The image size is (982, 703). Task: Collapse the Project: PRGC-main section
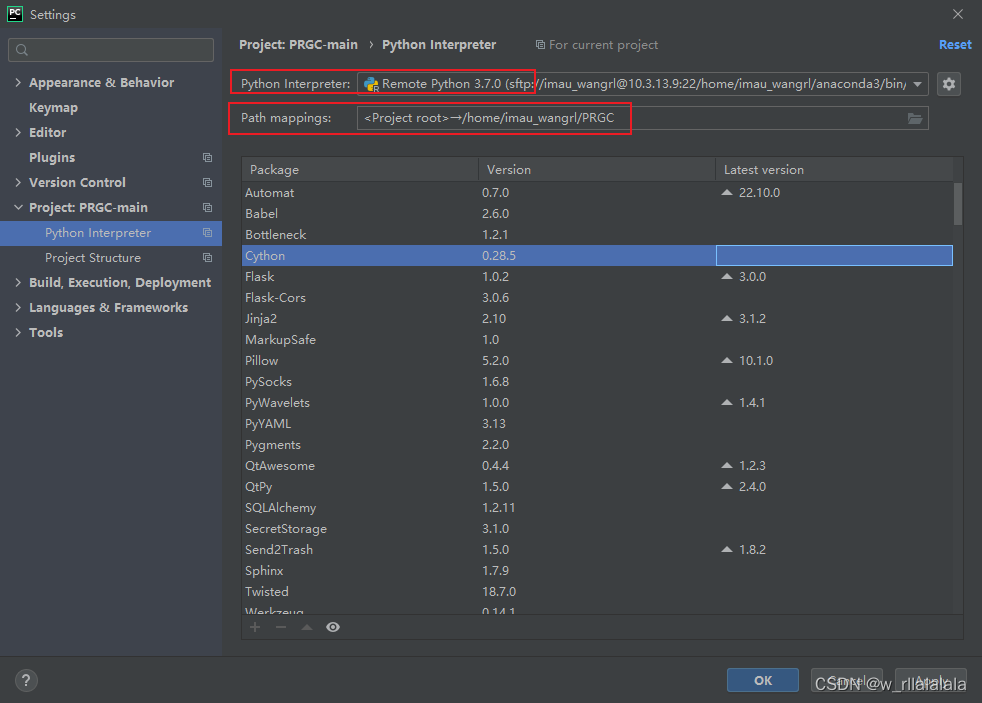pyautogui.click(x=18, y=208)
